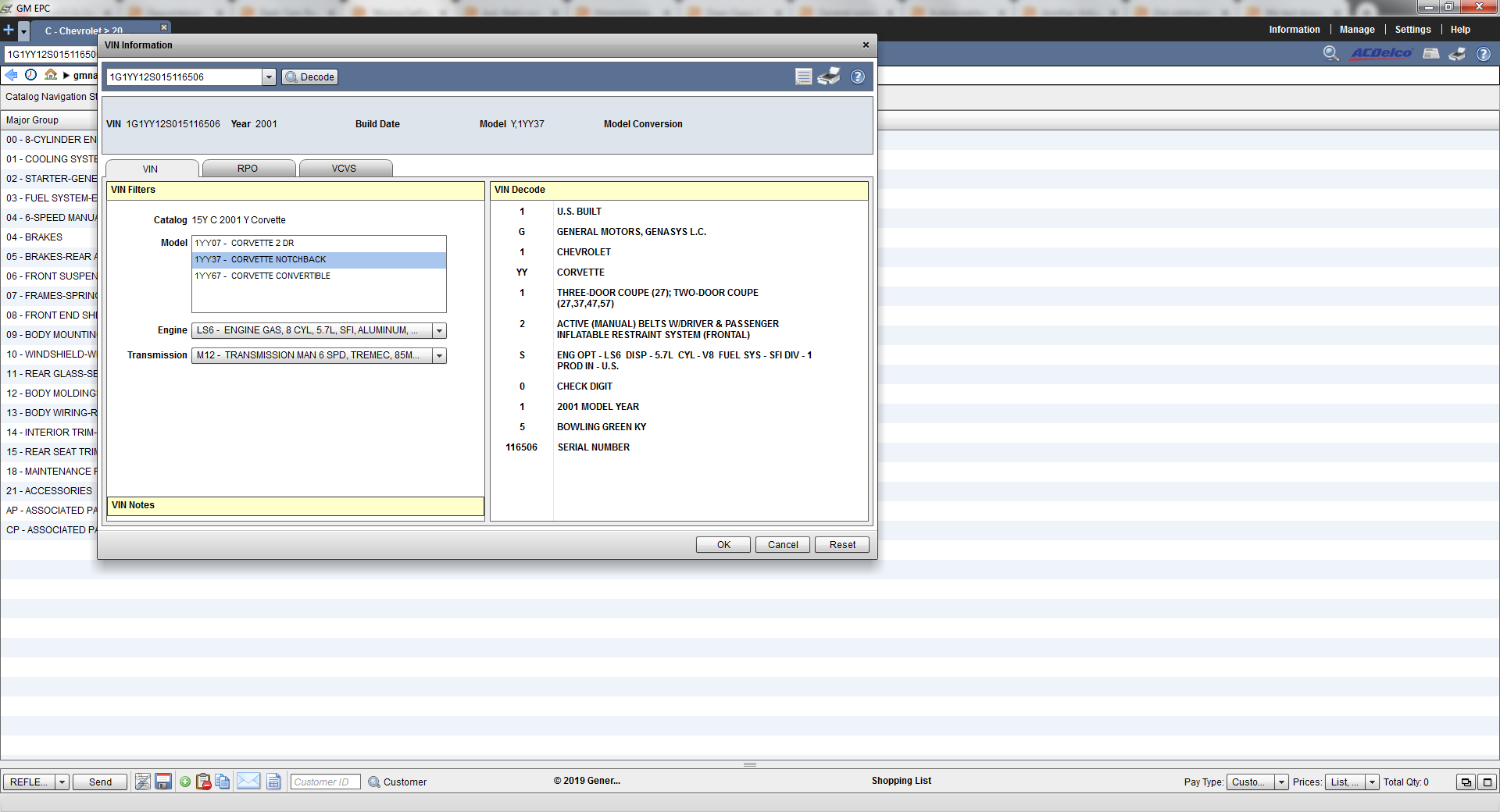Confirm with the OK button
Screen dimensions: 1500x812
(x=723, y=545)
